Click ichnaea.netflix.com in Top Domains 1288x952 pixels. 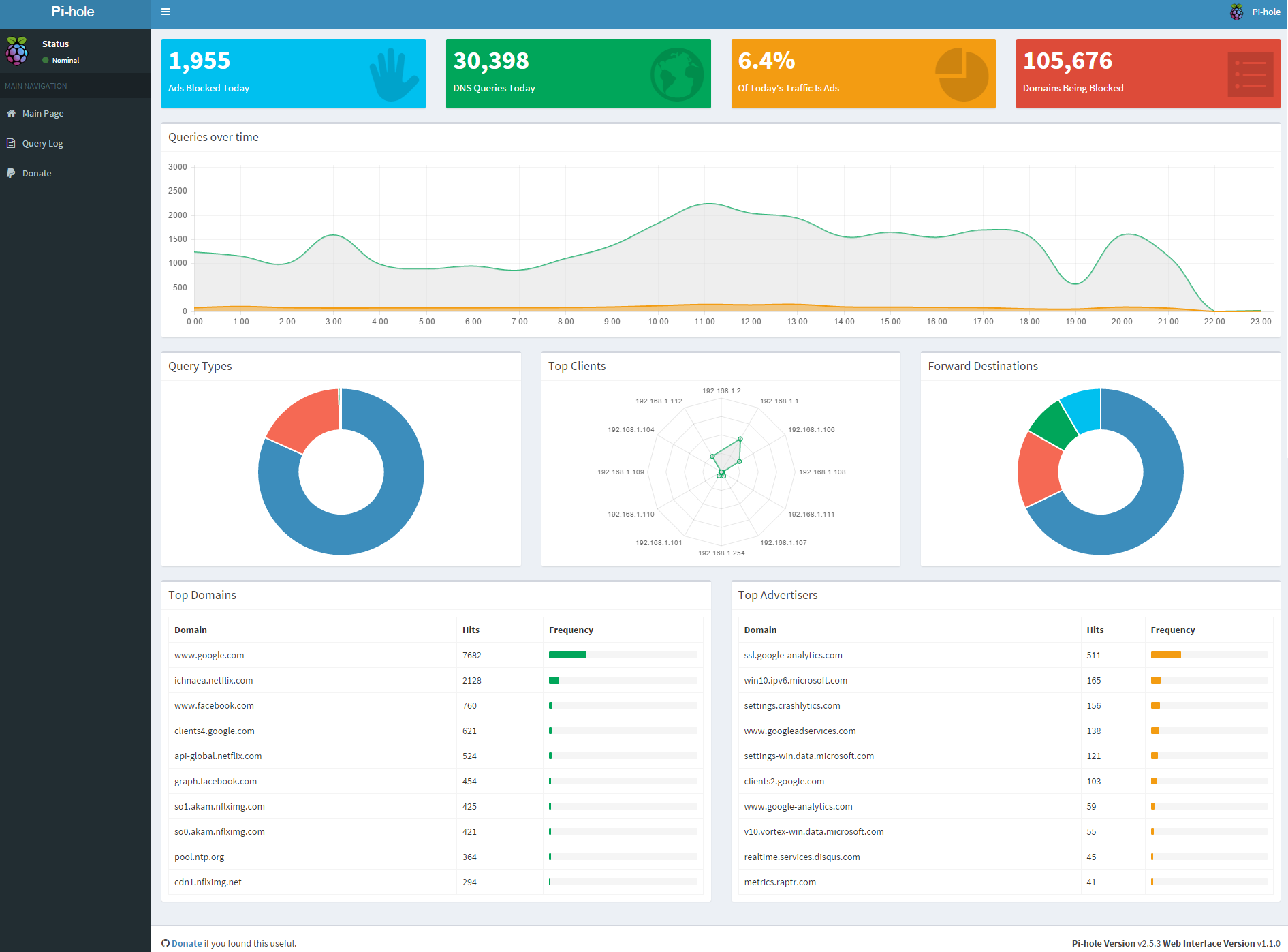(214, 680)
